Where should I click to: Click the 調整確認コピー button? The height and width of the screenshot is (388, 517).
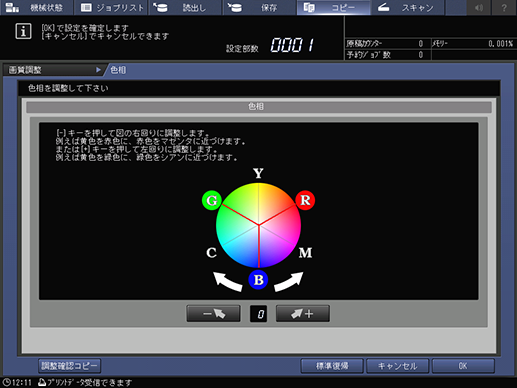point(70,366)
